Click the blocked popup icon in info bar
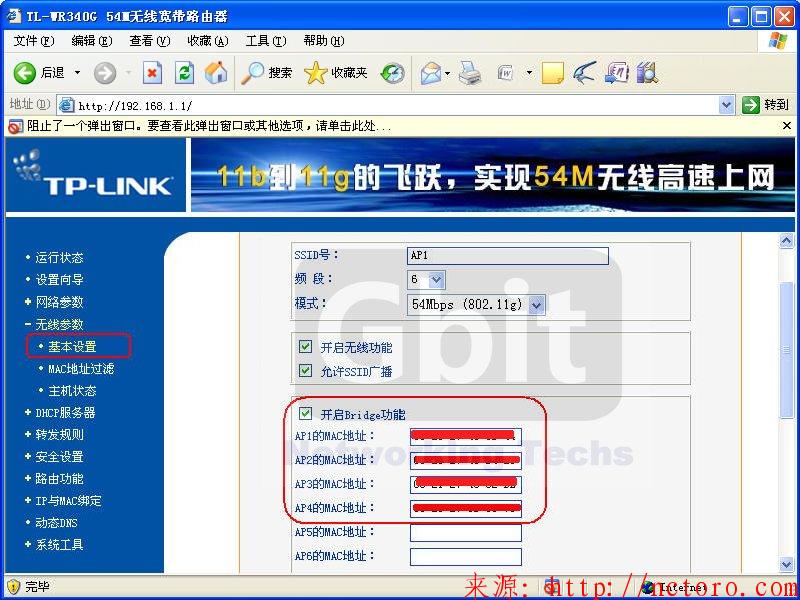Image resolution: width=800 pixels, height=600 pixels. [16, 126]
